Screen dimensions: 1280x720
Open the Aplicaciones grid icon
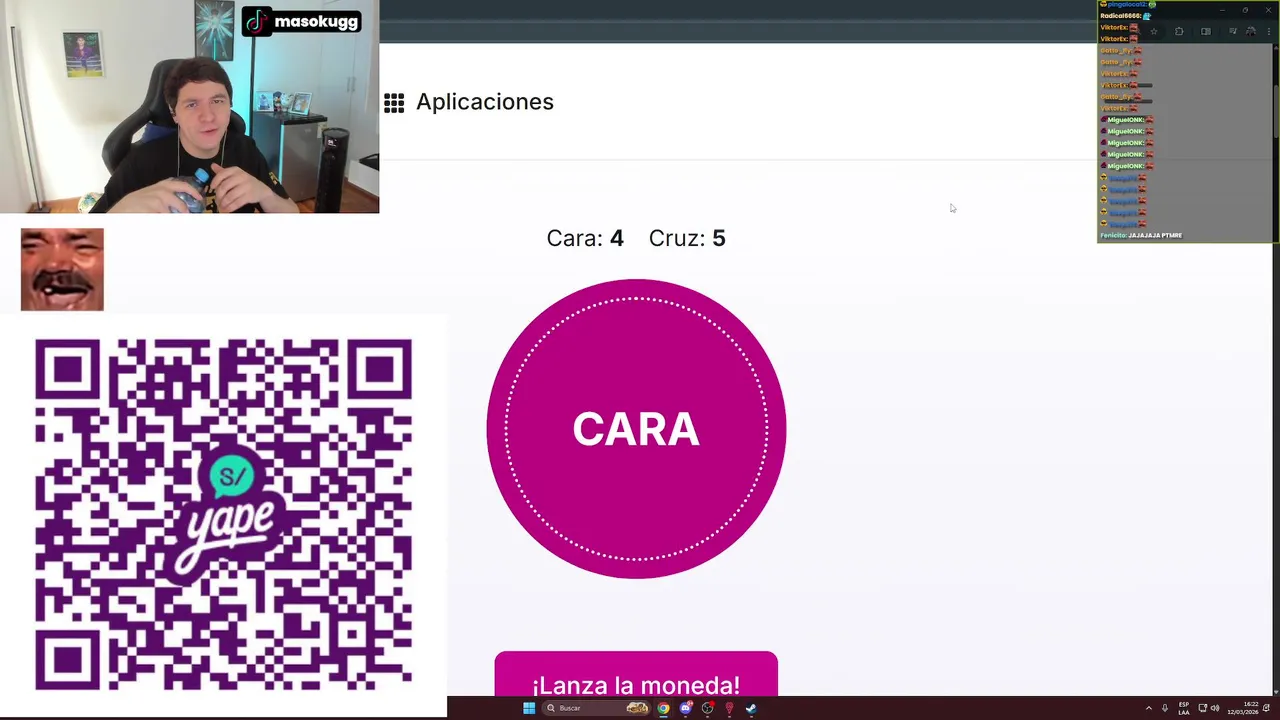[x=394, y=103]
